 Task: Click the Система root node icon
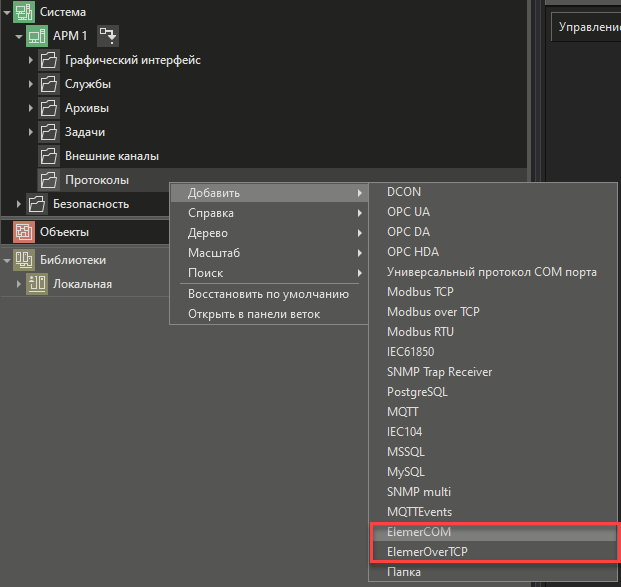pos(23,12)
